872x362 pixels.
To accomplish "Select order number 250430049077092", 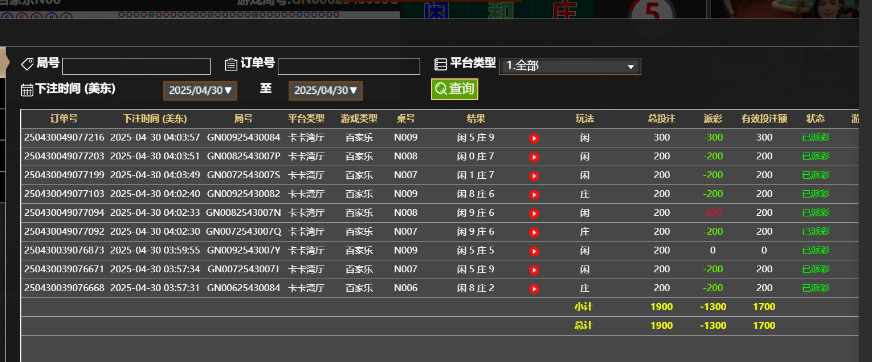I will pyautogui.click(x=64, y=231).
